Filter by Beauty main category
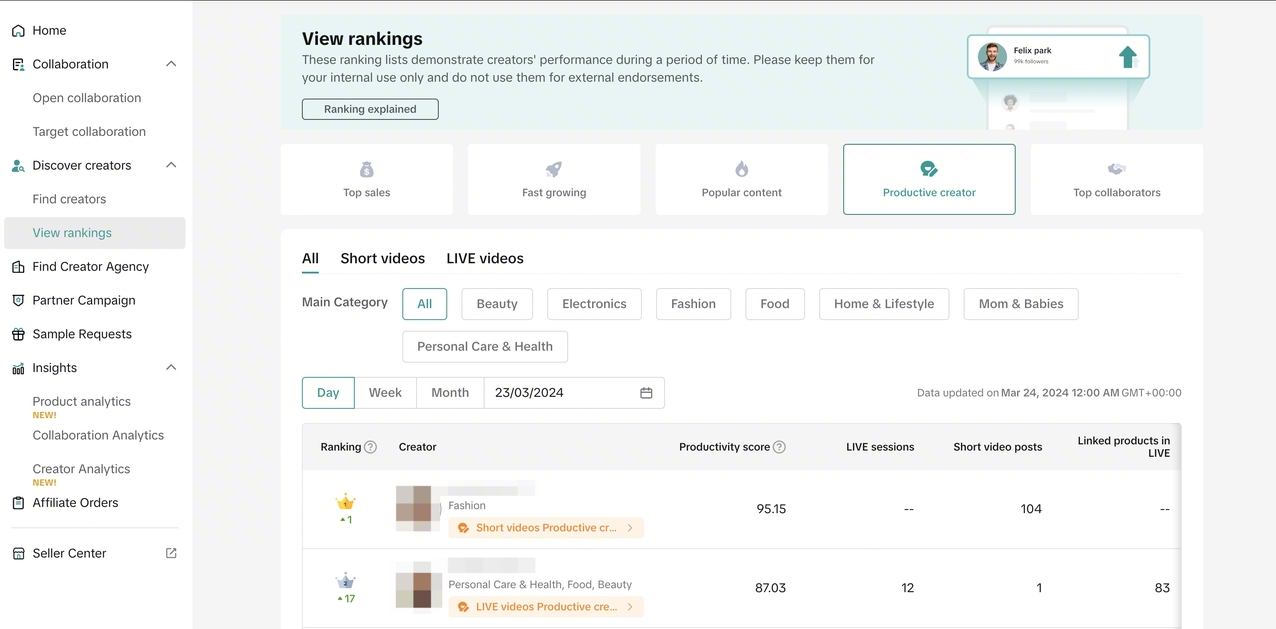 click(497, 304)
